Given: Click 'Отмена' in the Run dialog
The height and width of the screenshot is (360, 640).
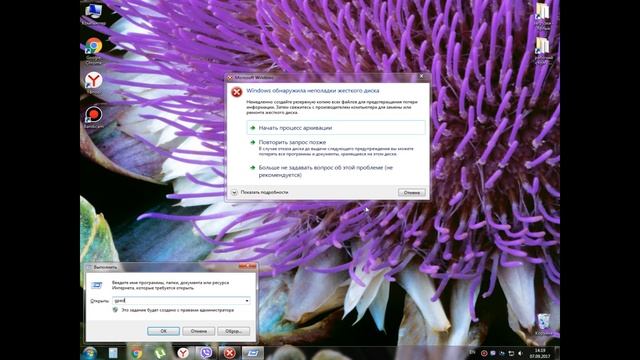Looking at the screenshot, I should pos(198,331).
